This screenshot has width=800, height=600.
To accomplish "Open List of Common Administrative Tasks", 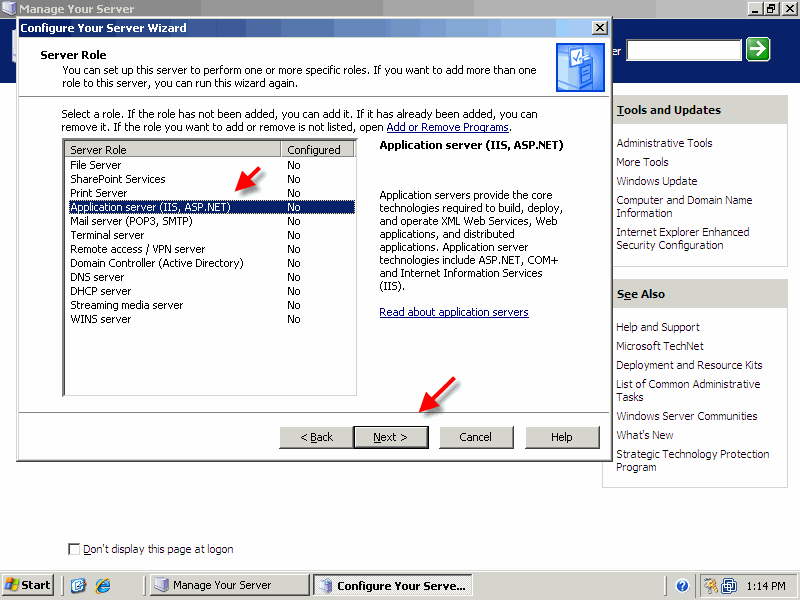I will coord(688,390).
